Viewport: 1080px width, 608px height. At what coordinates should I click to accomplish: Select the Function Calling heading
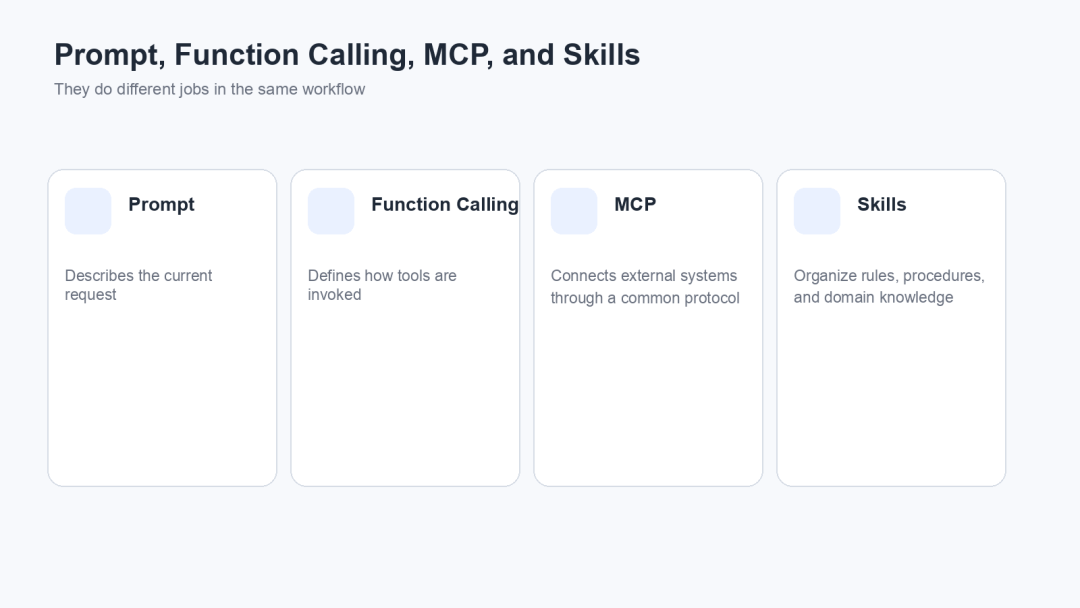(445, 205)
